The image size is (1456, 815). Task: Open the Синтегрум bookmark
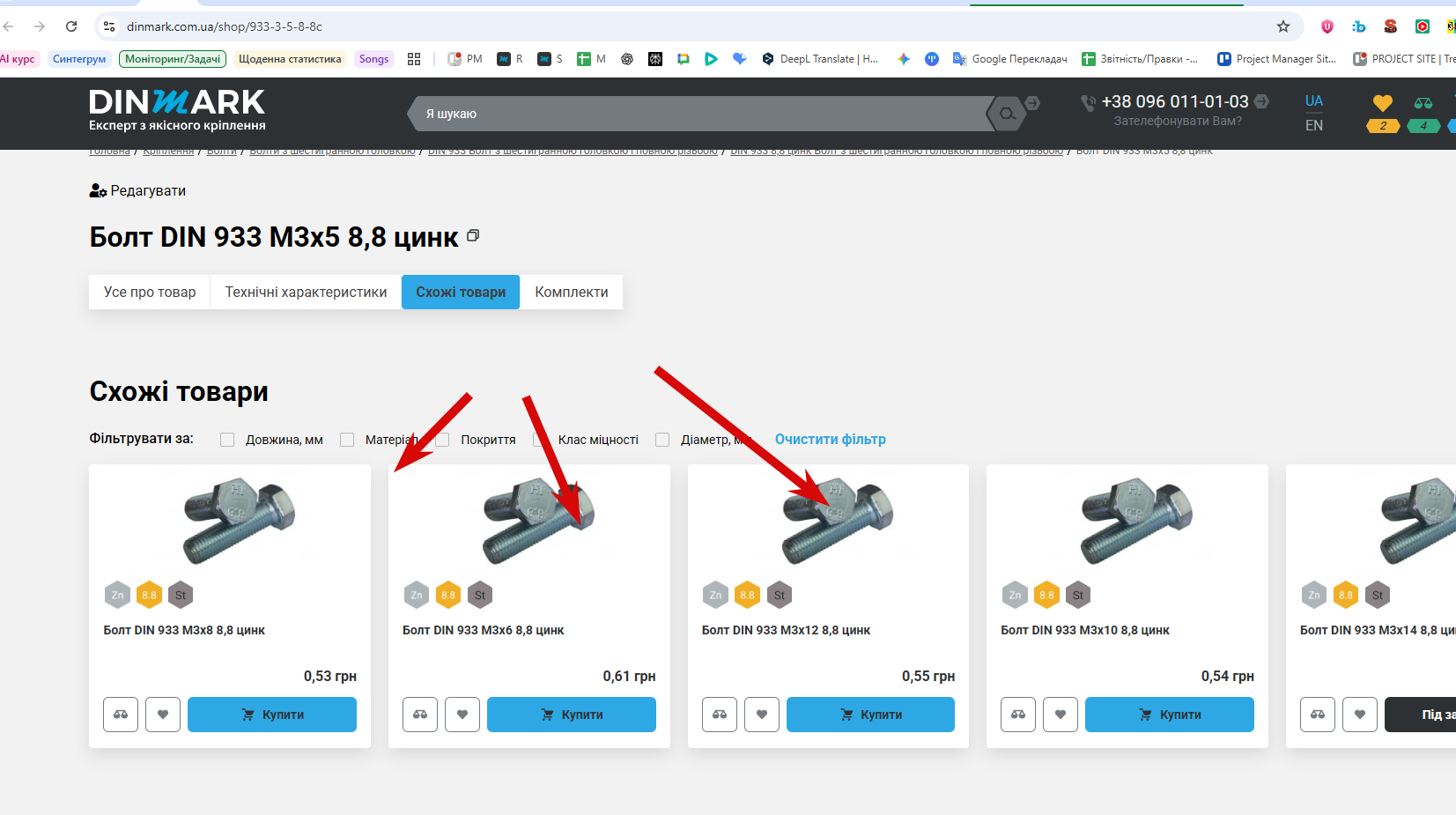79,59
